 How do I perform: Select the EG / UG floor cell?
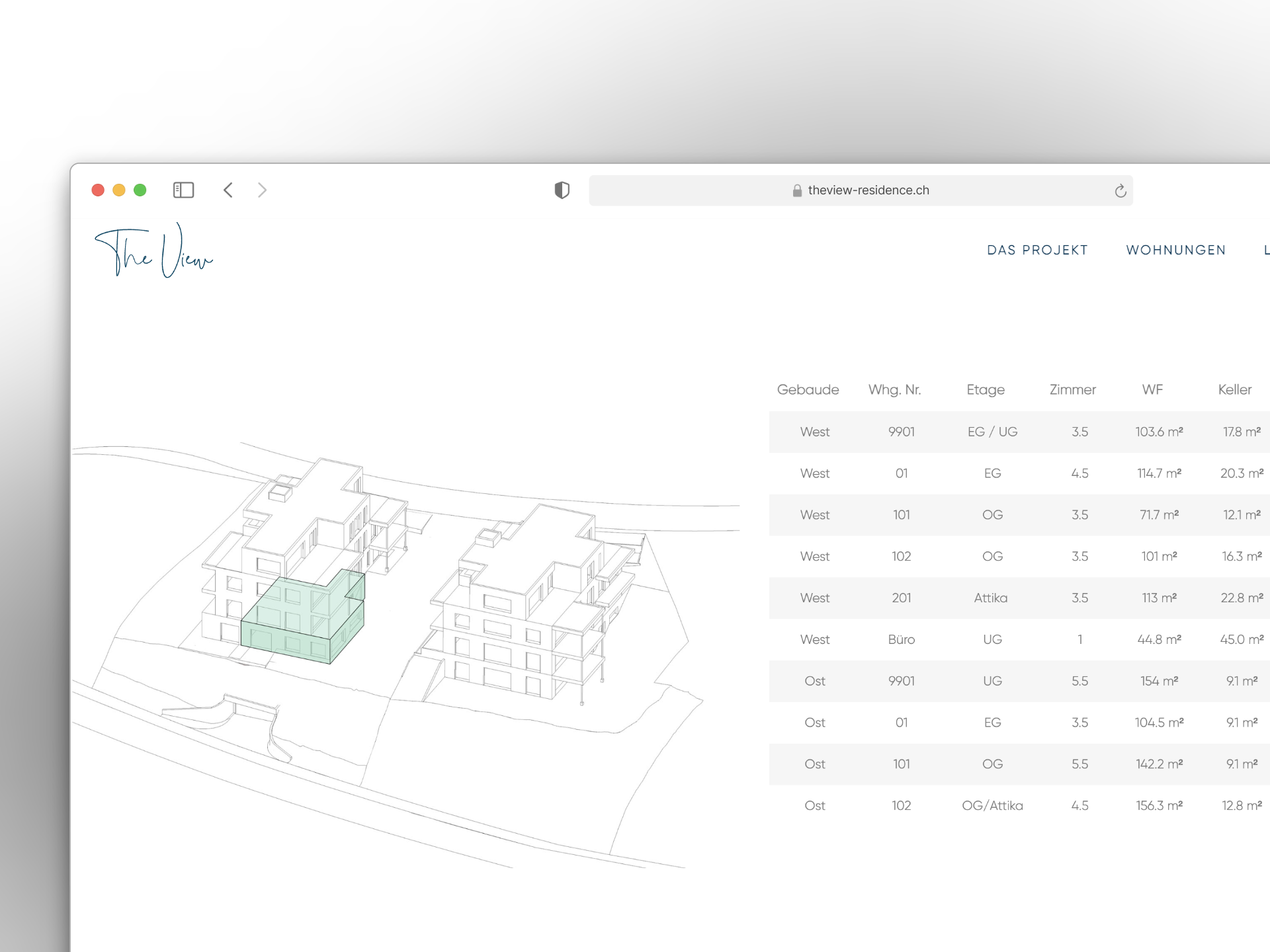[992, 432]
